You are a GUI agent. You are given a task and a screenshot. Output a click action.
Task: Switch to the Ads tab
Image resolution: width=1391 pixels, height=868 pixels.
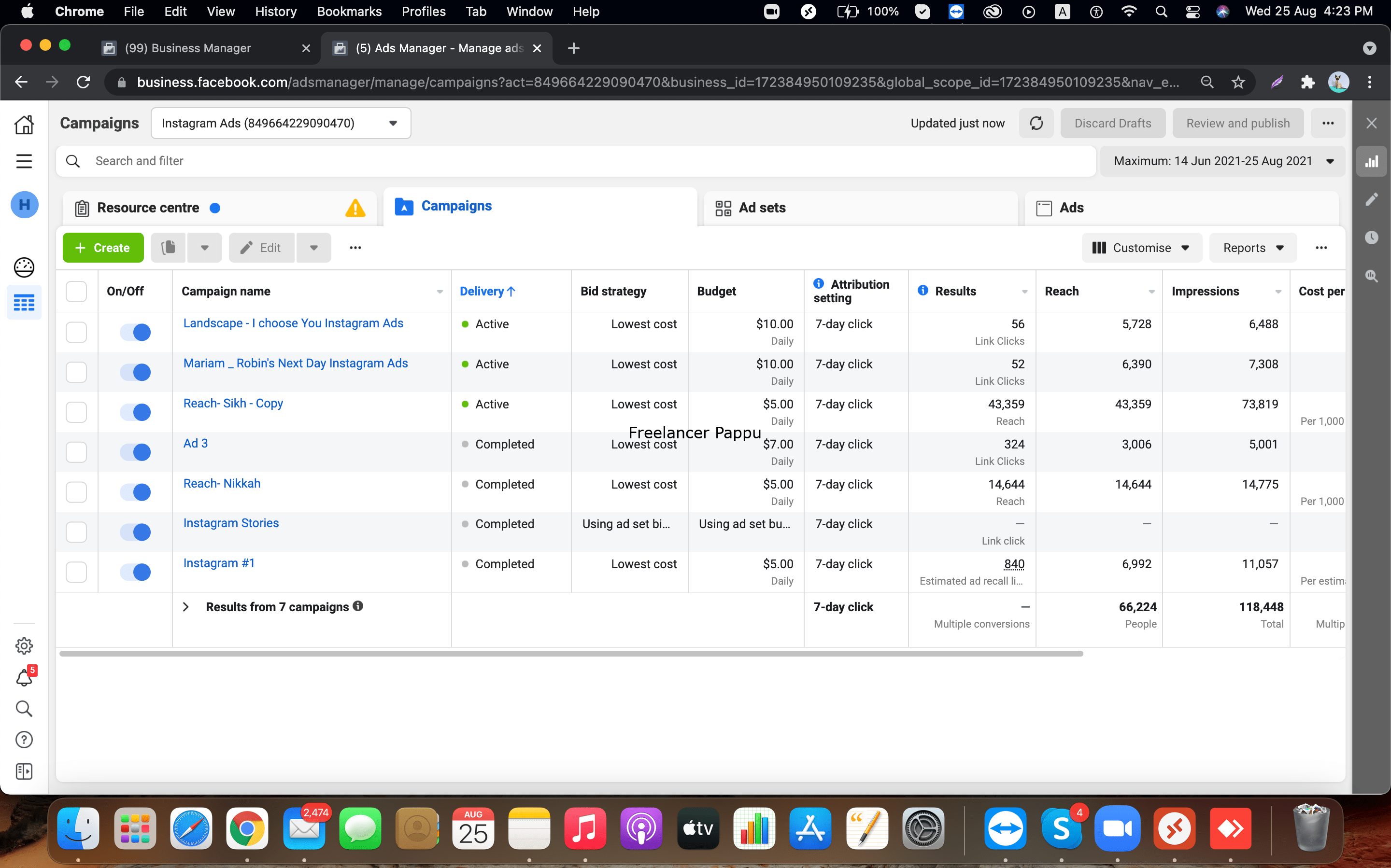click(x=1181, y=208)
